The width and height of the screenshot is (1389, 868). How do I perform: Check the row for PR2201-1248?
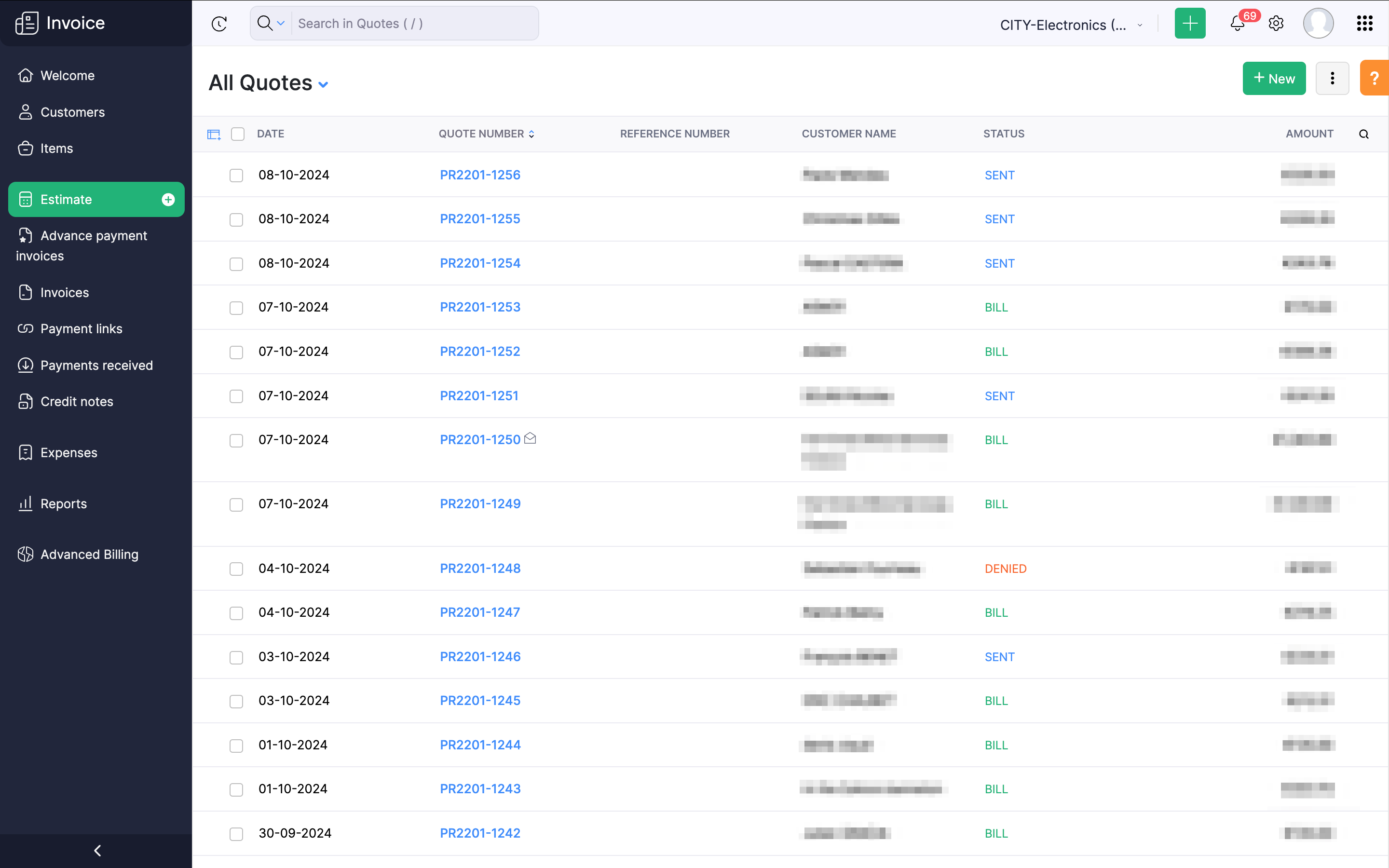(236, 569)
